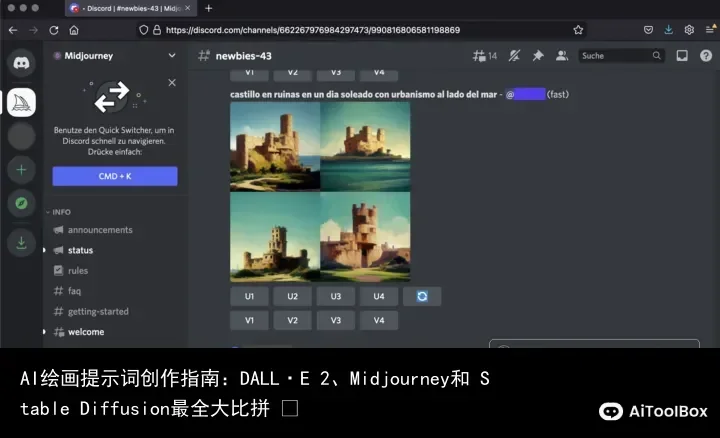
Task: Select the Discord newbies-43 browser tab
Action: 131,8
